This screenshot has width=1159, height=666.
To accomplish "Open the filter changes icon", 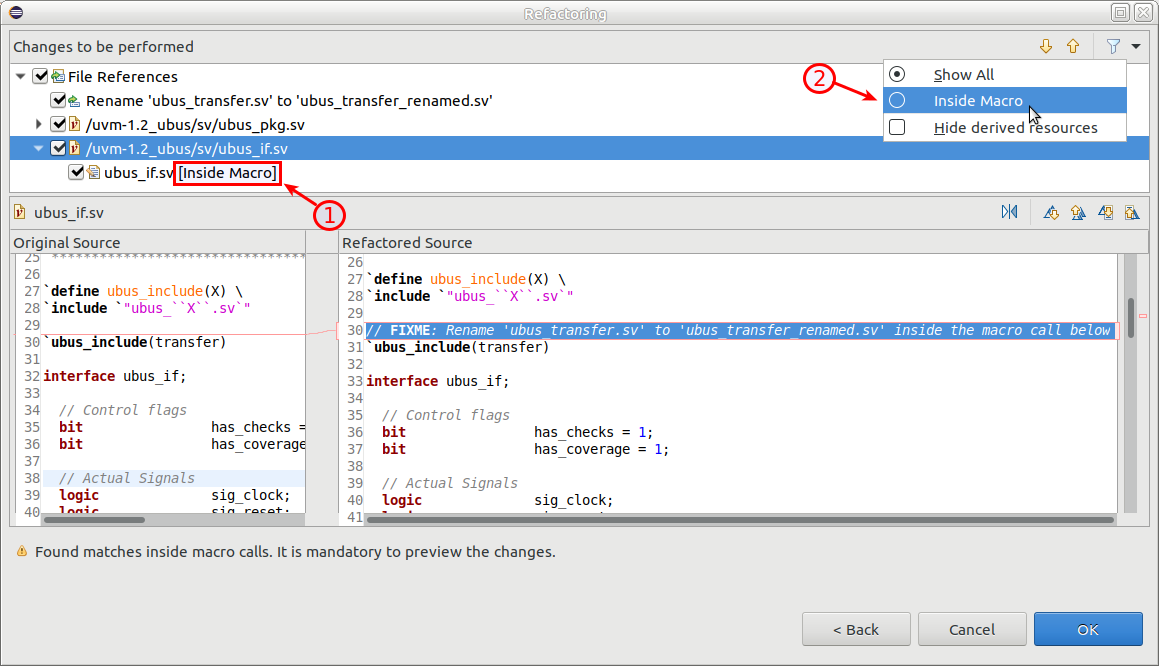I will coord(1112,46).
